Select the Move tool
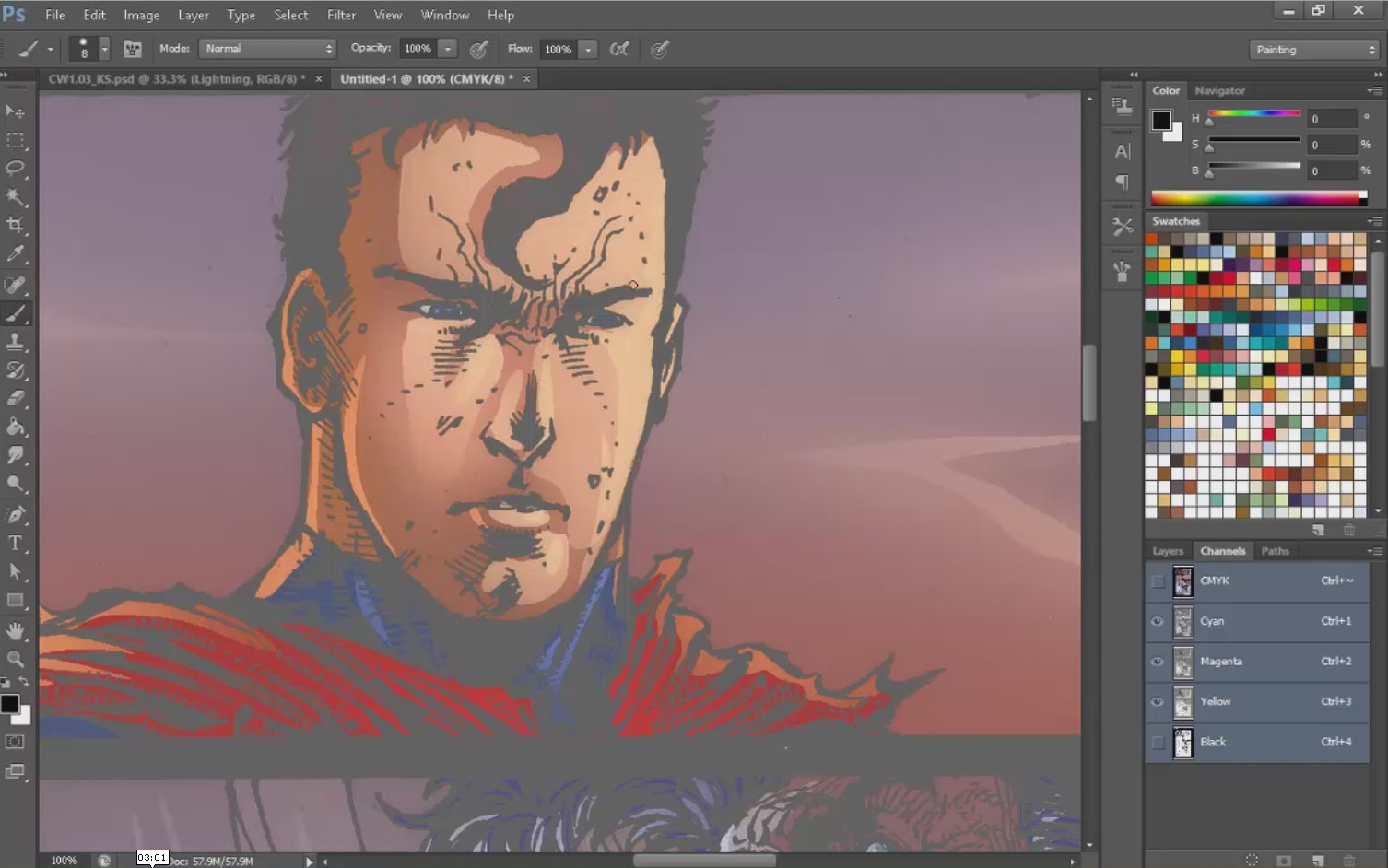 pos(16,111)
